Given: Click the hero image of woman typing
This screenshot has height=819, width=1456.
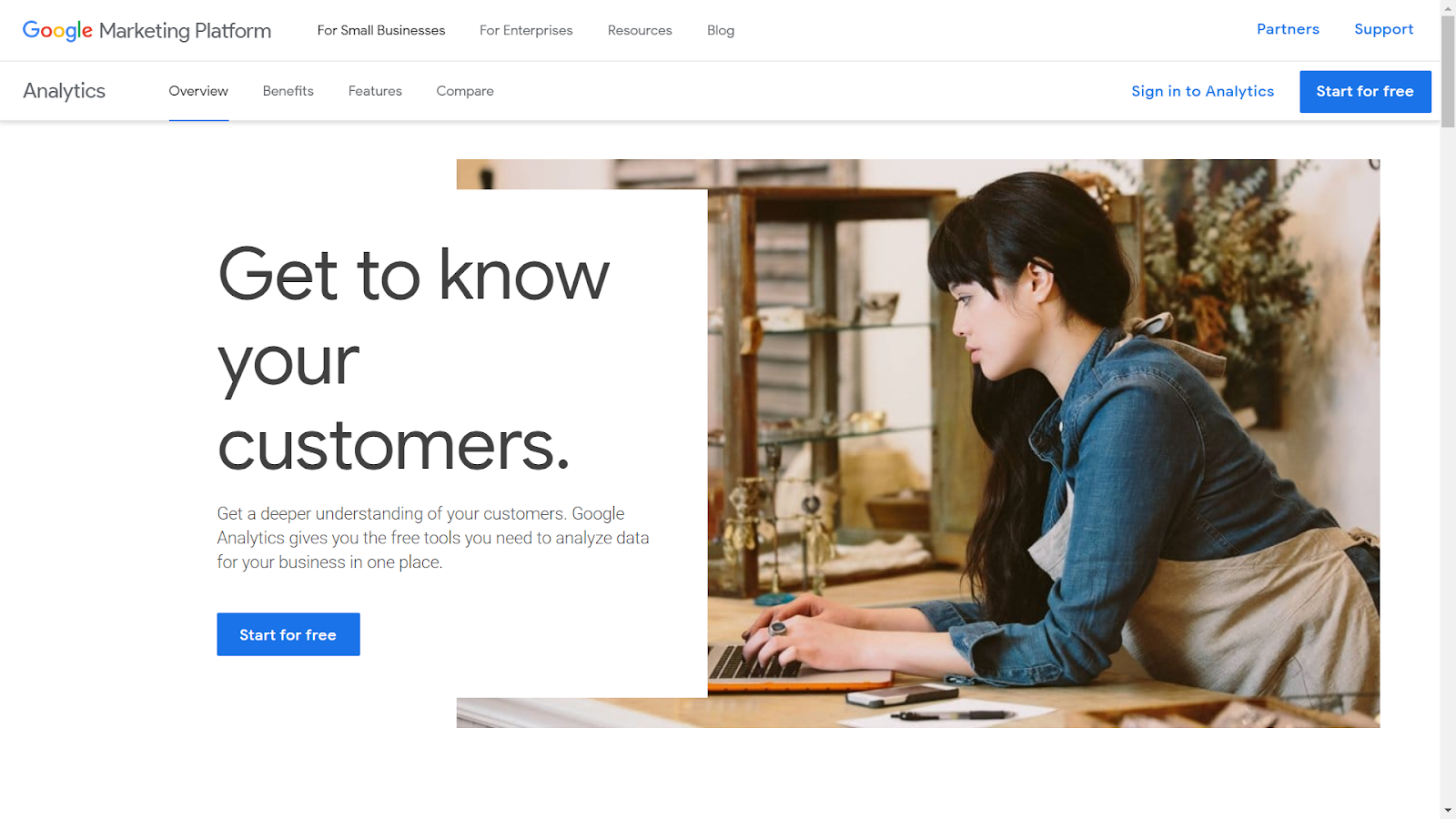Looking at the screenshot, I should 1043,443.
